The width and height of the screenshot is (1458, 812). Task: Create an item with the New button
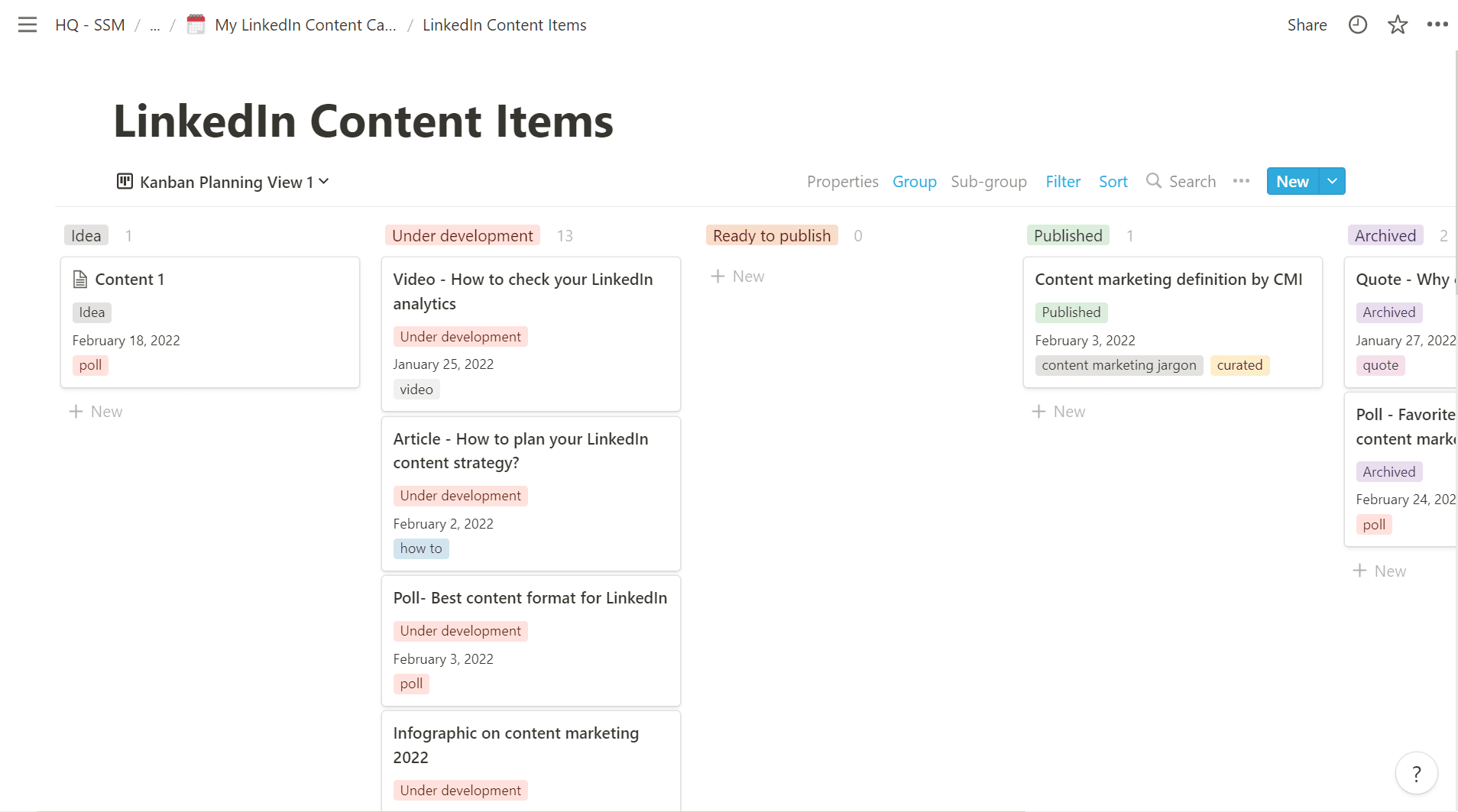point(1291,181)
